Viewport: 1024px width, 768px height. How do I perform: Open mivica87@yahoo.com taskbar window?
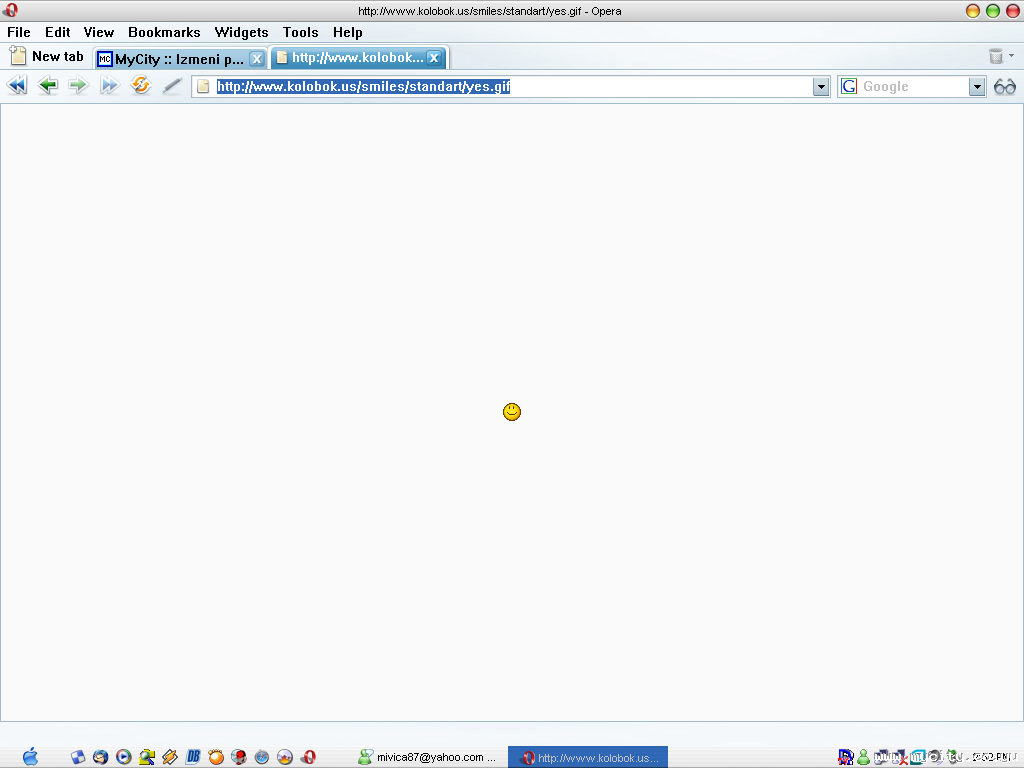tap(428, 757)
